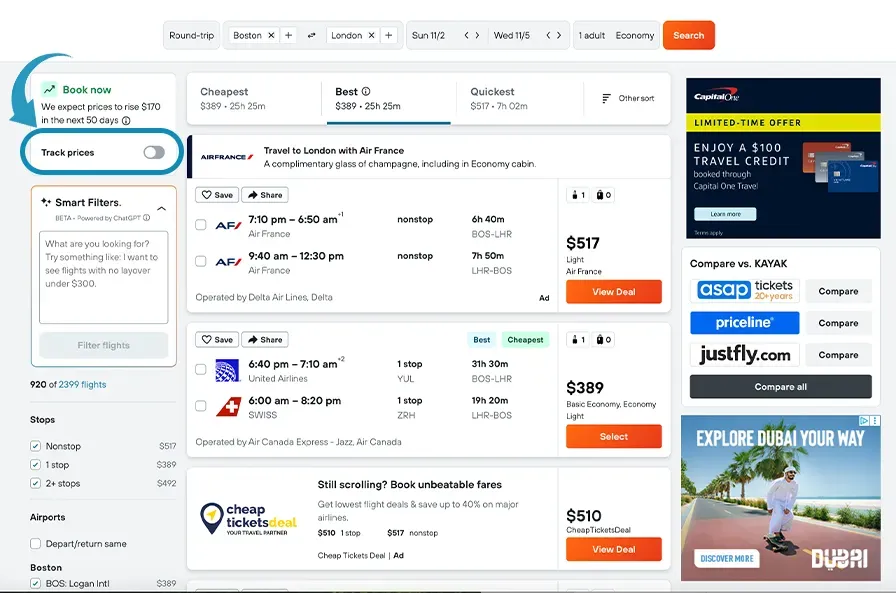Screen dimensions: 896x593
Task: Open the Round-trip dropdown
Action: [190, 34]
